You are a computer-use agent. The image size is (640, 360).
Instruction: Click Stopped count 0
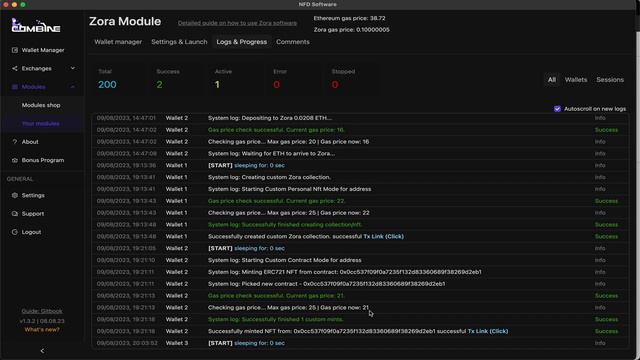click(x=335, y=84)
